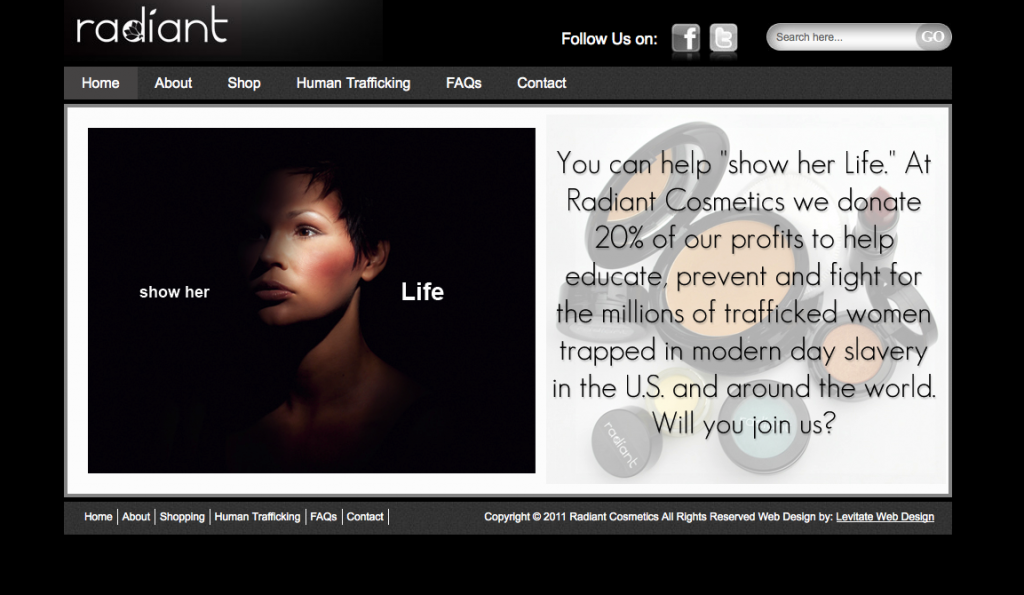Click the footer Home link

(98, 517)
